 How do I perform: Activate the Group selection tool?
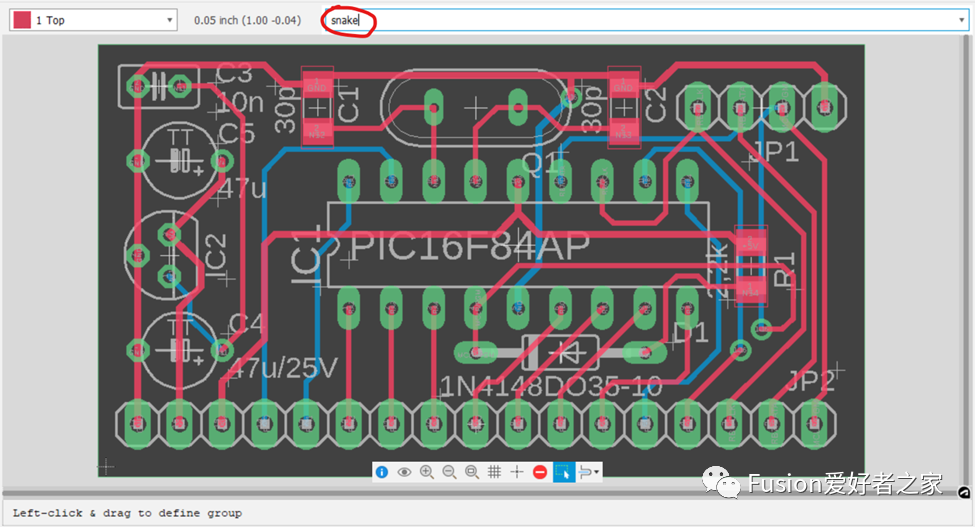pyautogui.click(x=563, y=472)
